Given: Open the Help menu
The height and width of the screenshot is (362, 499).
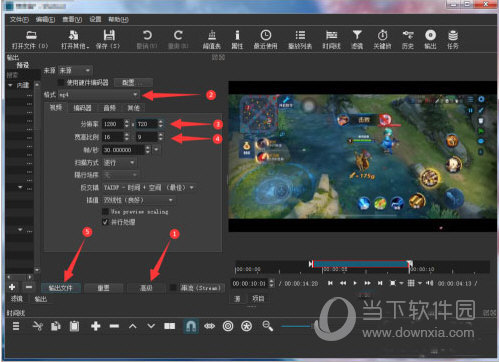Looking at the screenshot, I should click(118, 20).
